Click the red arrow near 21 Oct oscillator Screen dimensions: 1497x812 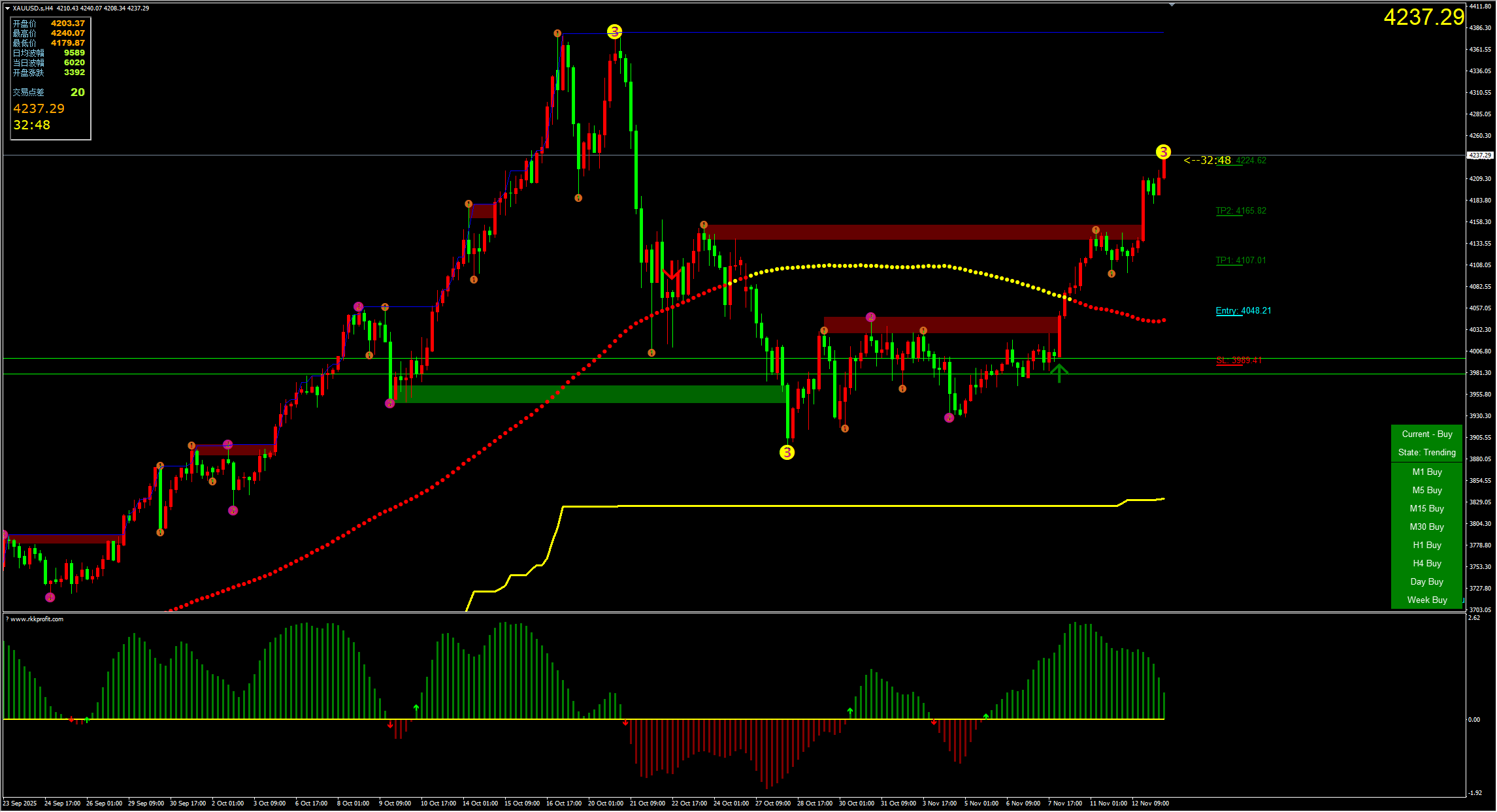click(625, 723)
